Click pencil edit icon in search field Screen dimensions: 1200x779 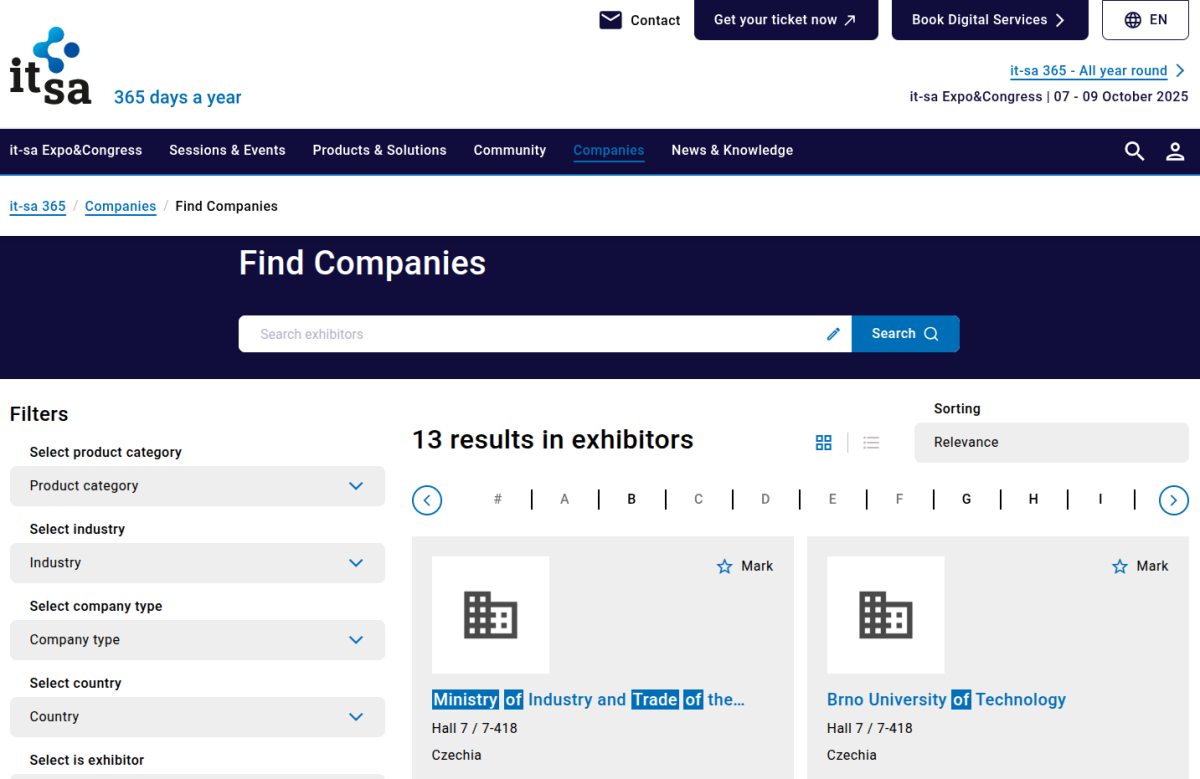click(x=833, y=334)
